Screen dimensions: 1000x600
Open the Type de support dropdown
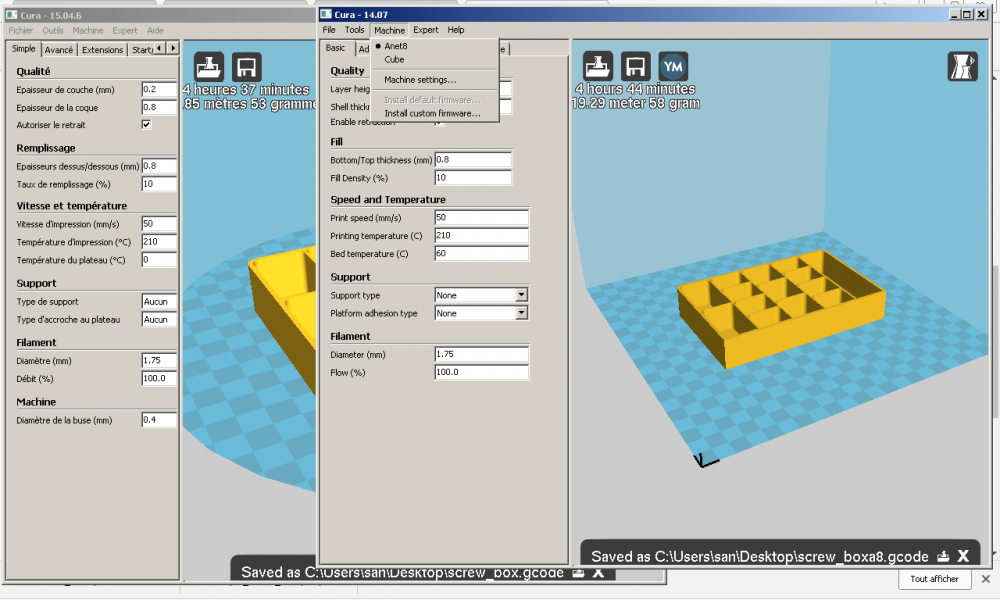[x=159, y=302]
